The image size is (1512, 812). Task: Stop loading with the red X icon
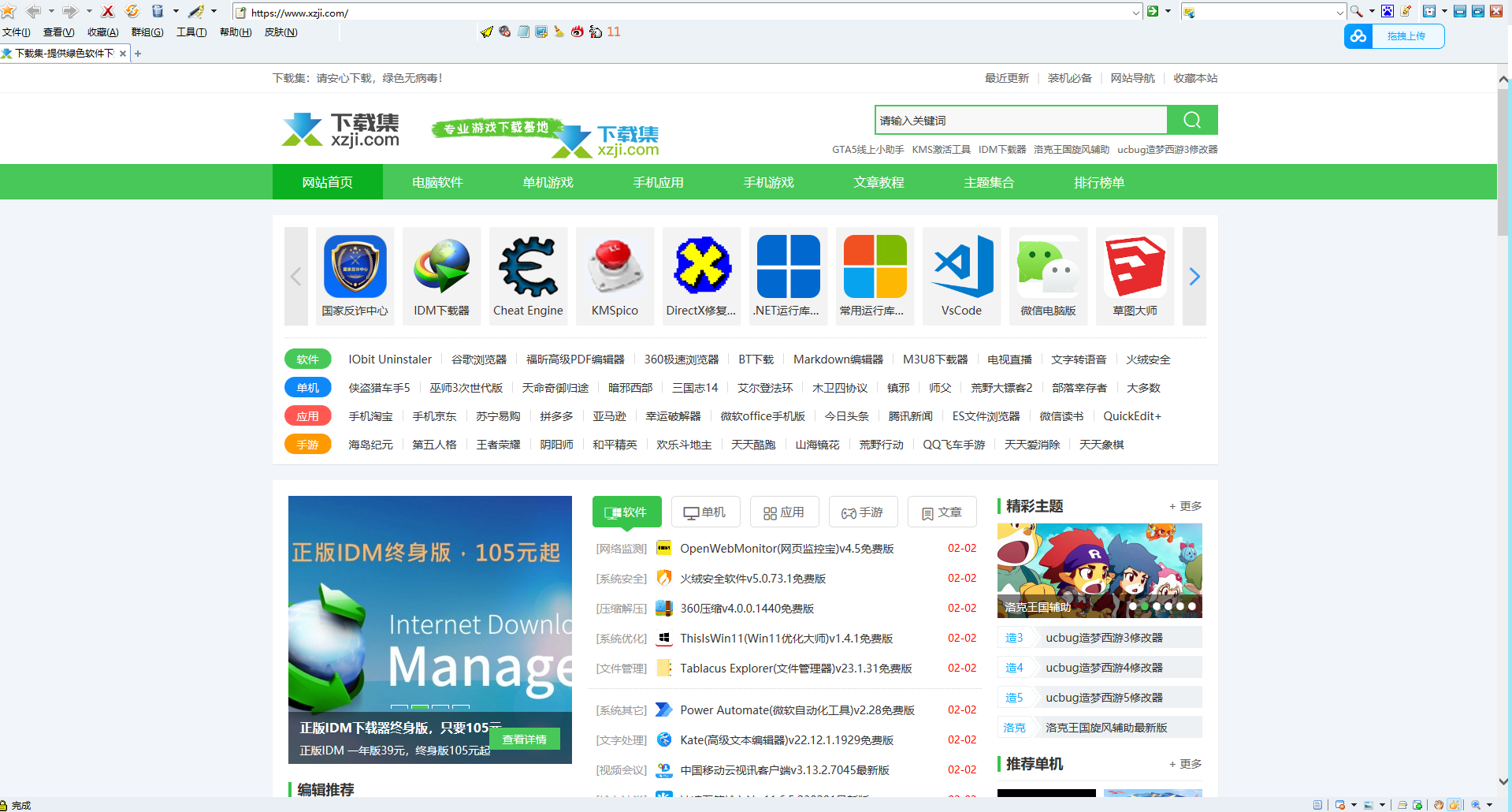(x=108, y=11)
